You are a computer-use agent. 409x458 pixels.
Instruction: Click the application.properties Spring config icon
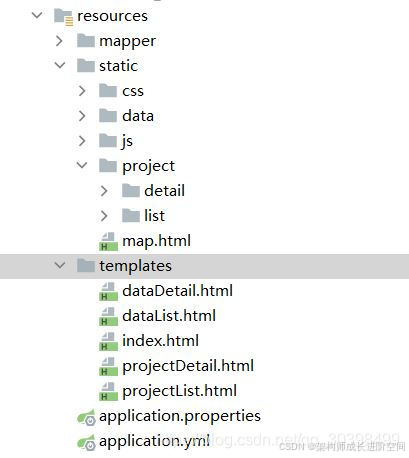click(x=86, y=418)
